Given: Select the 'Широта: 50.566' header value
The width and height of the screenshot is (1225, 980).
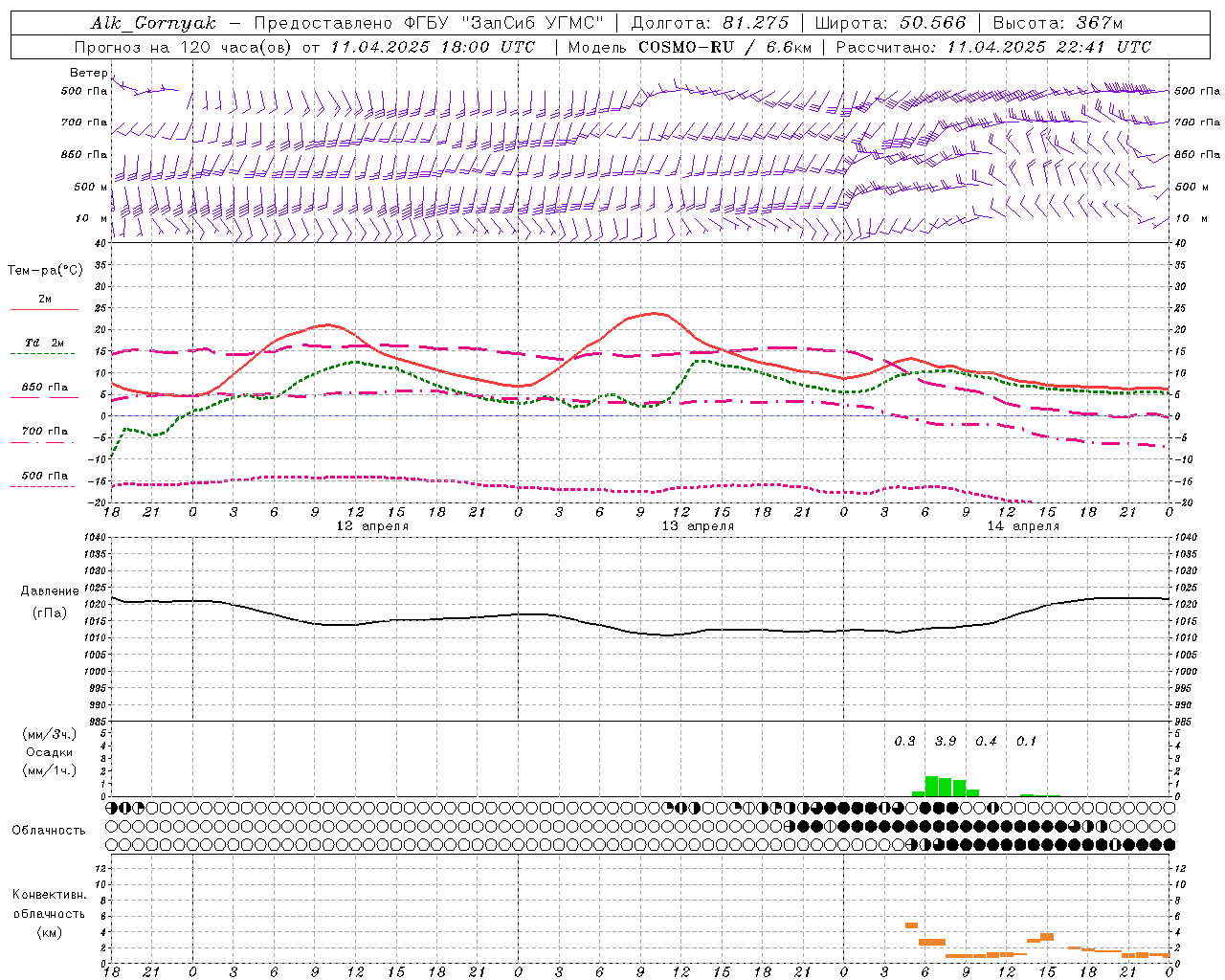Looking at the screenshot, I should pos(891,23).
